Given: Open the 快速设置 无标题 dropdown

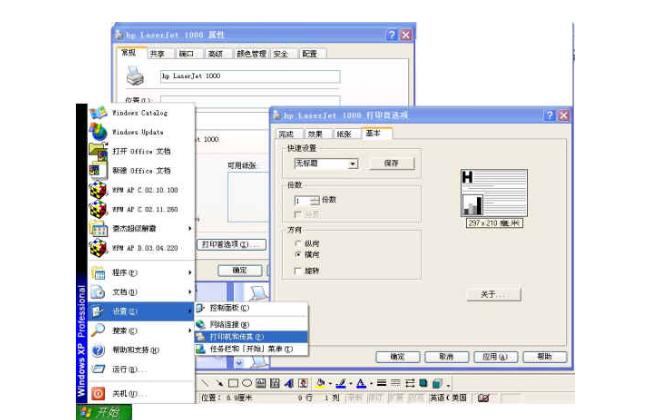Looking at the screenshot, I should pyautogui.click(x=353, y=164).
